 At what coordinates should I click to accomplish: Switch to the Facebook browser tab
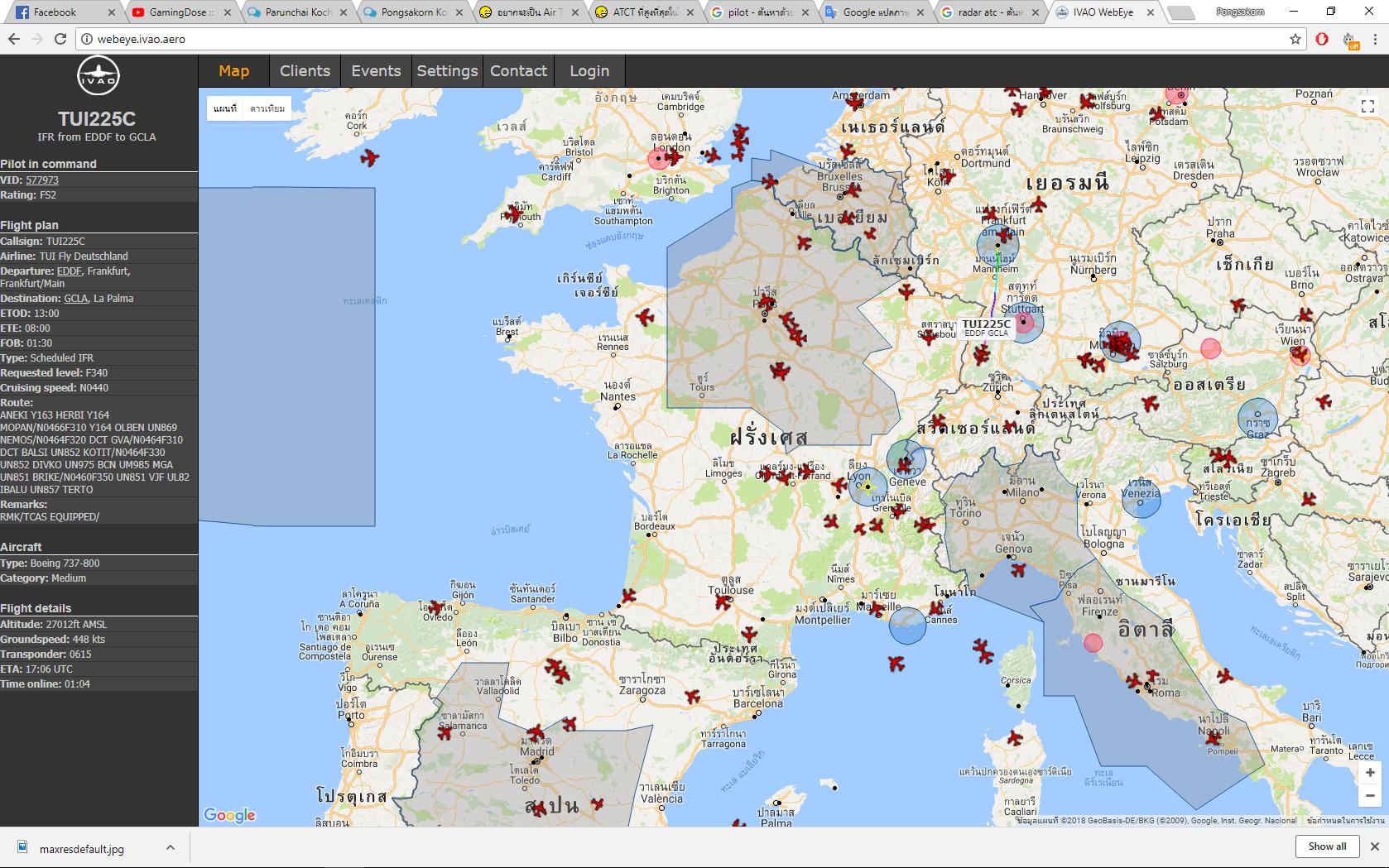point(62,12)
